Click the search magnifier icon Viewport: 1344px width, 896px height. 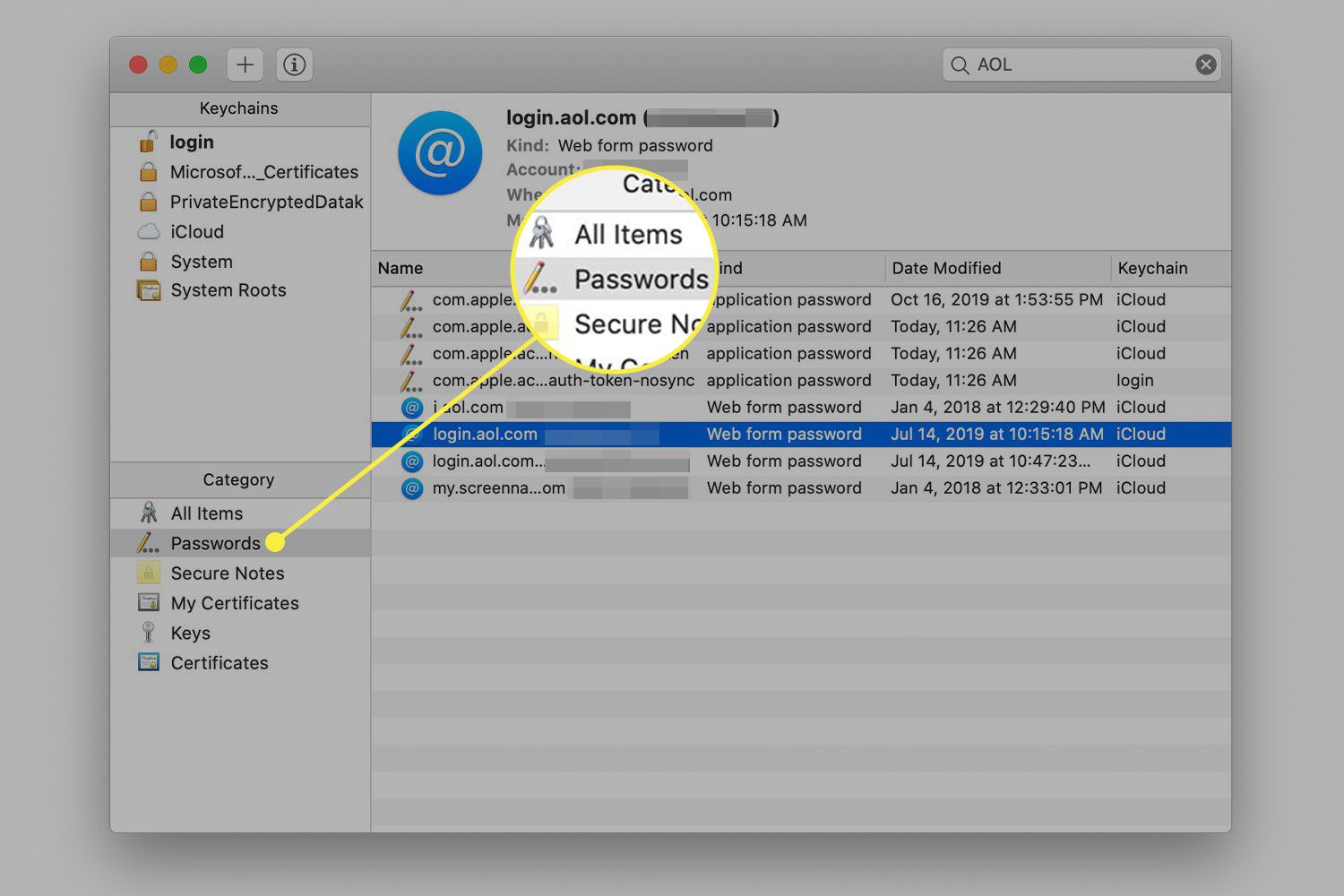960,65
